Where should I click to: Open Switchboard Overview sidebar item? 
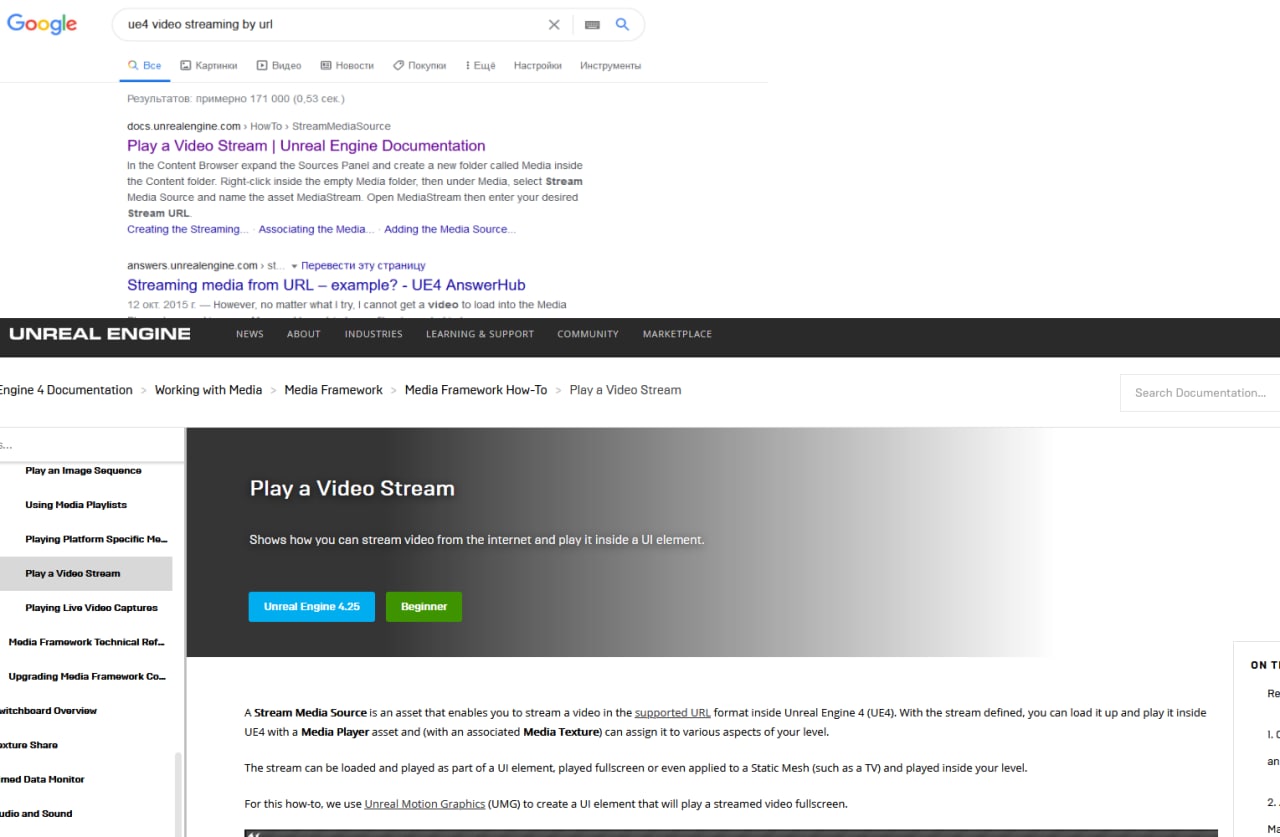pos(48,711)
